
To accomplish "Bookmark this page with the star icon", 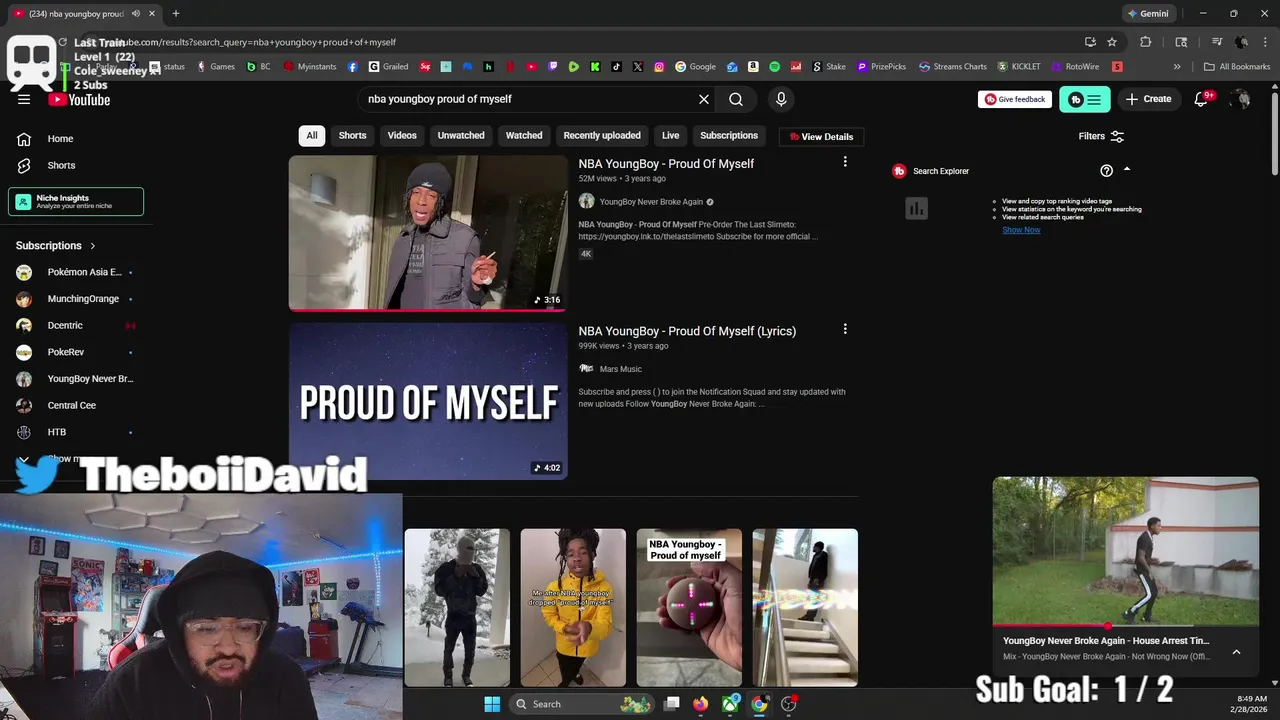I will tap(1112, 42).
